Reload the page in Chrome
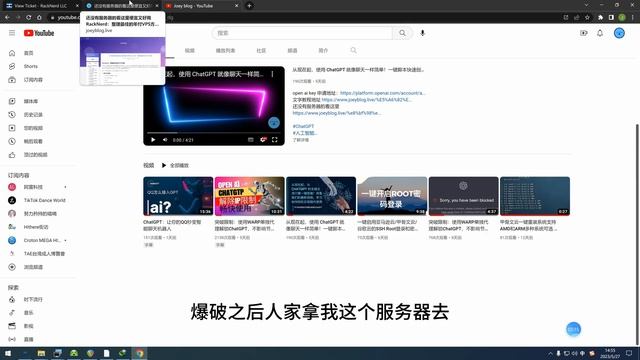 [x=29, y=17]
